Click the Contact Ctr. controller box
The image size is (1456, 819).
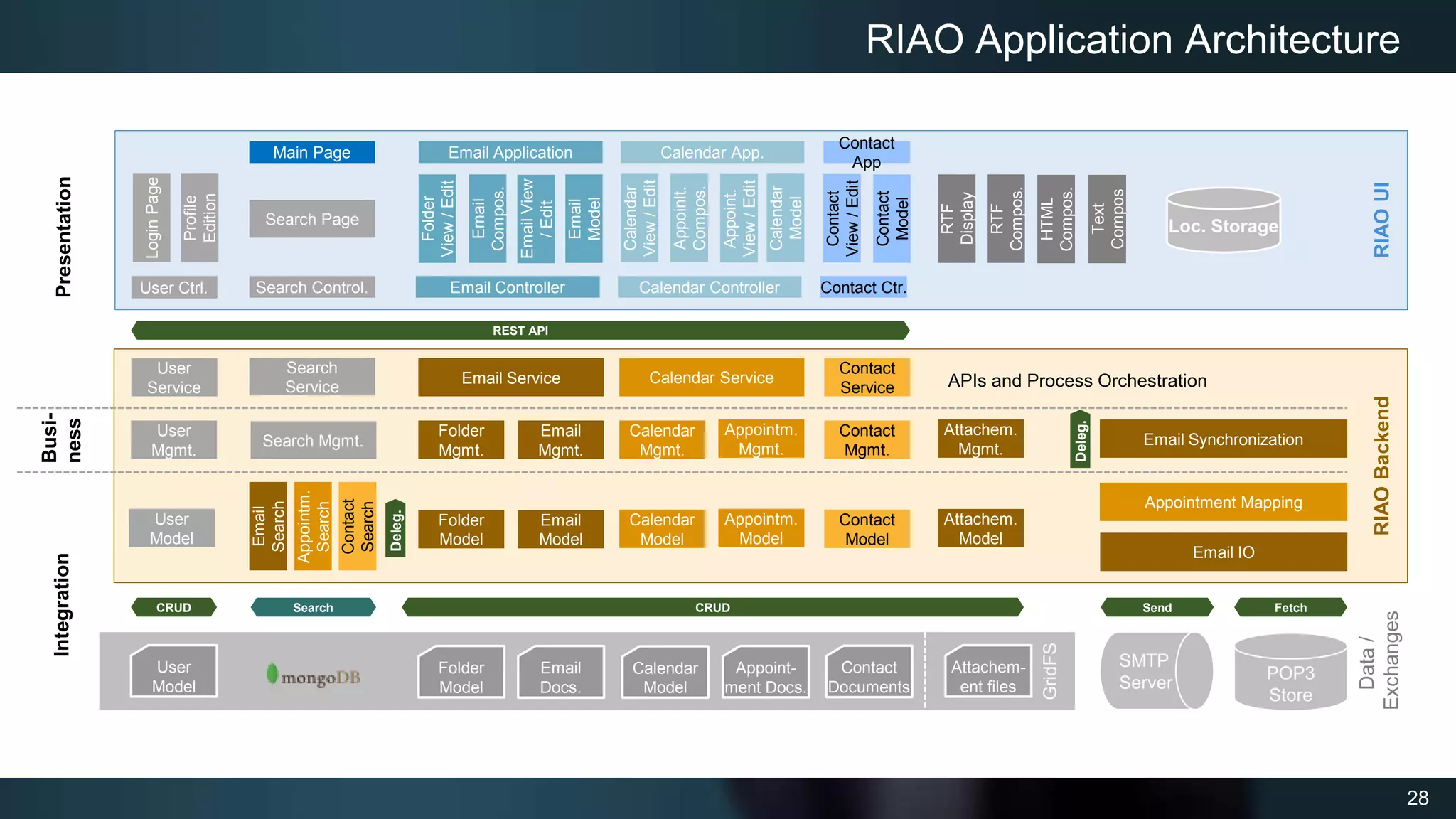[863, 287]
